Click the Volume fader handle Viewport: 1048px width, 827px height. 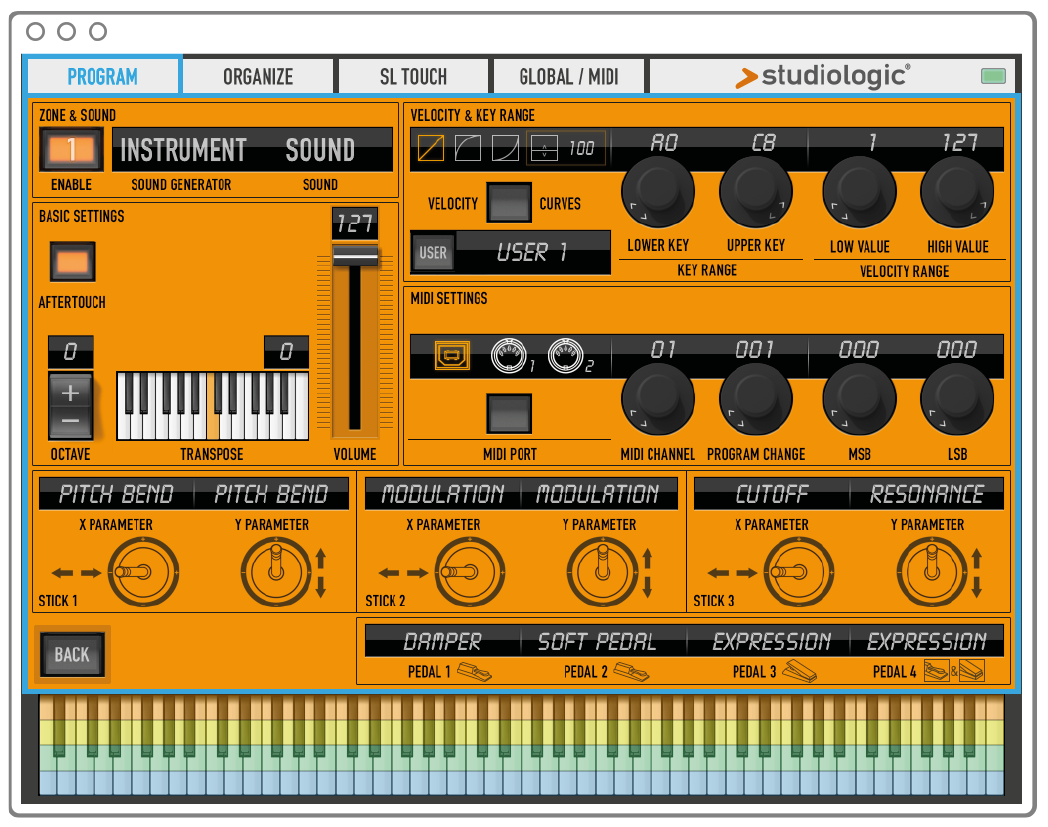pyautogui.click(x=356, y=255)
